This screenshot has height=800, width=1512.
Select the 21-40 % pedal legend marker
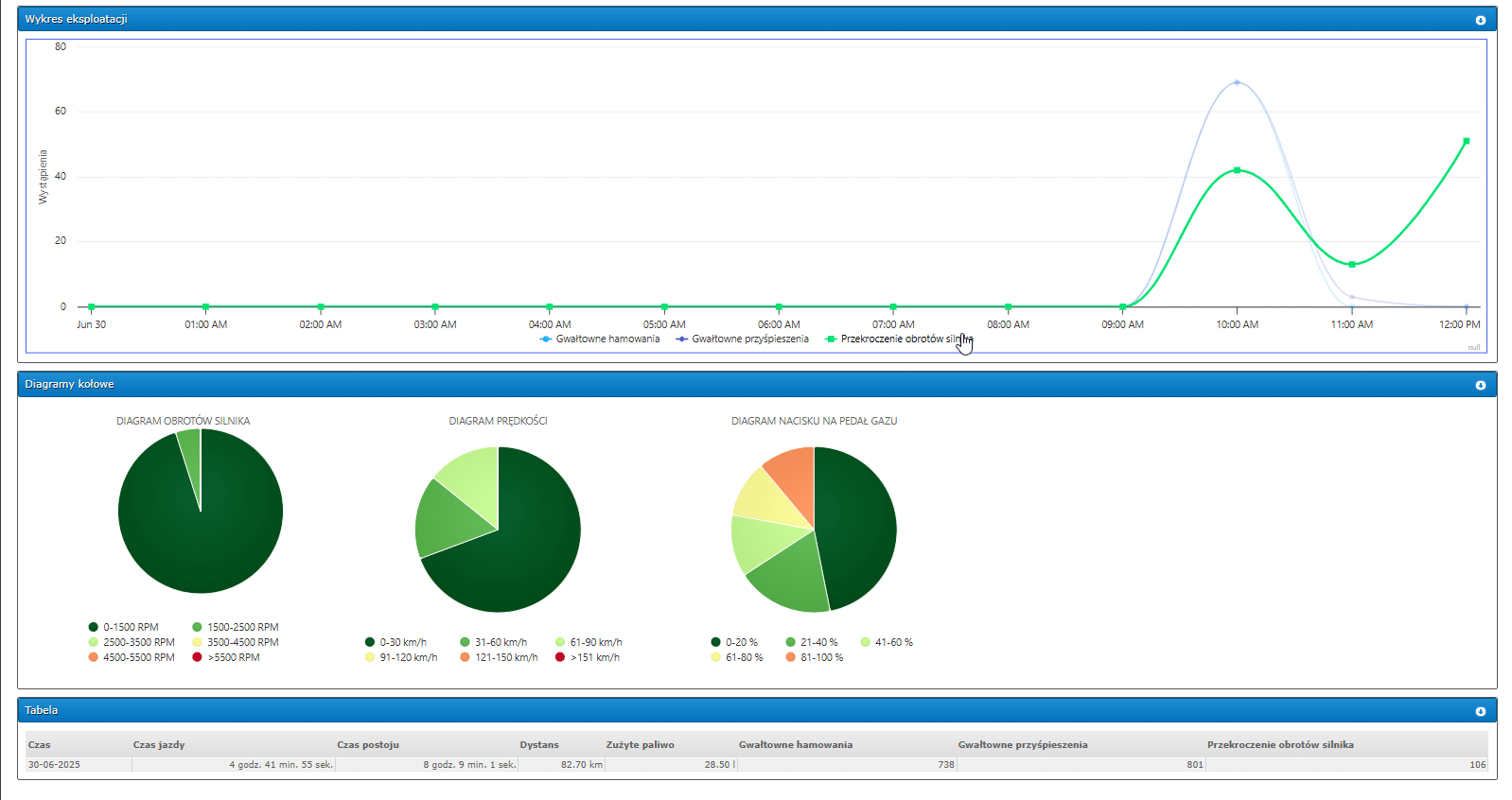click(790, 642)
